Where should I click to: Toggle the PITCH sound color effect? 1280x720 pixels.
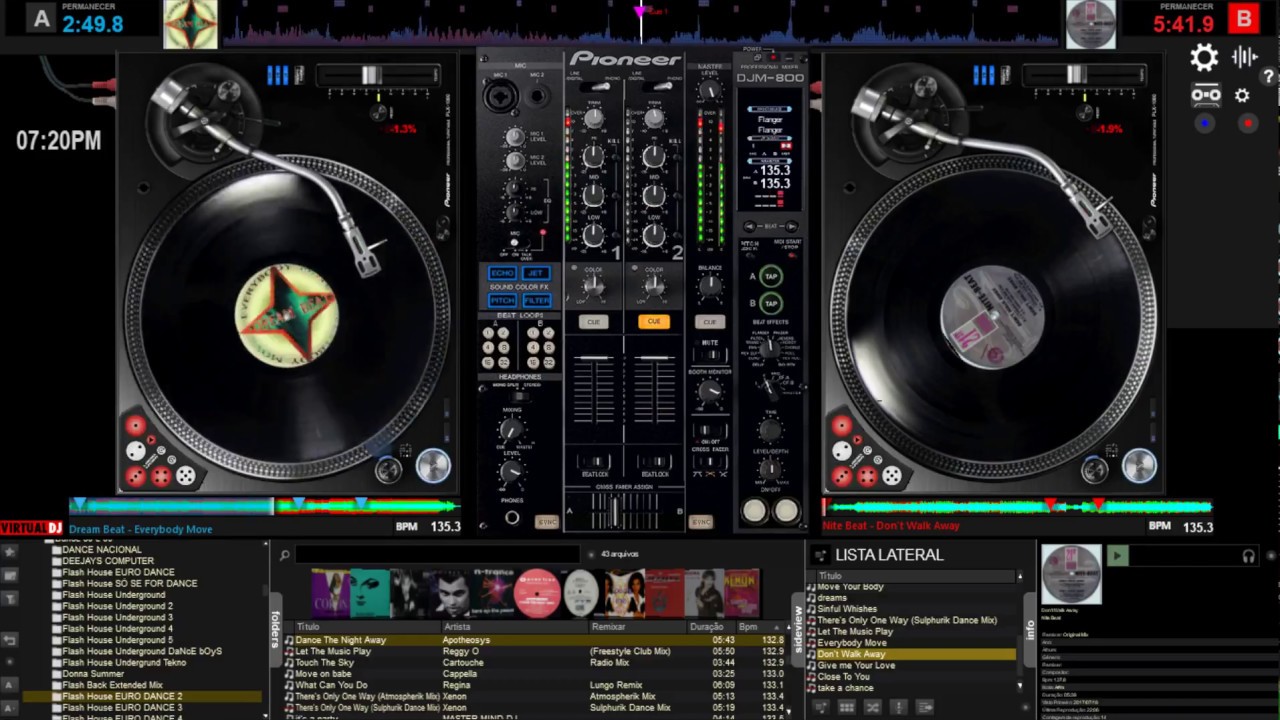[501, 300]
